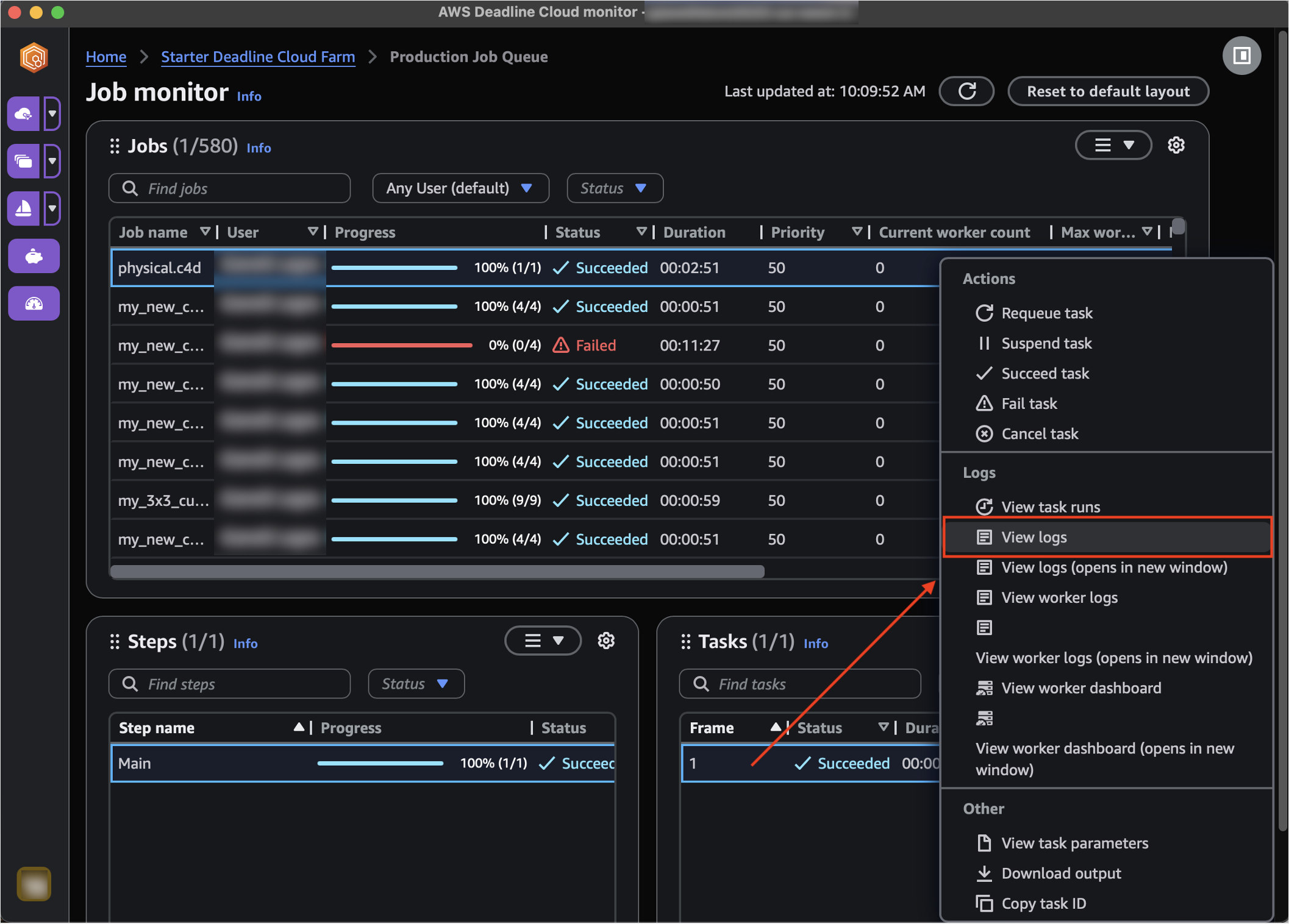The height and width of the screenshot is (924, 1289).
Task: Open the Deadline Cloud home logo icon
Action: coord(34,57)
